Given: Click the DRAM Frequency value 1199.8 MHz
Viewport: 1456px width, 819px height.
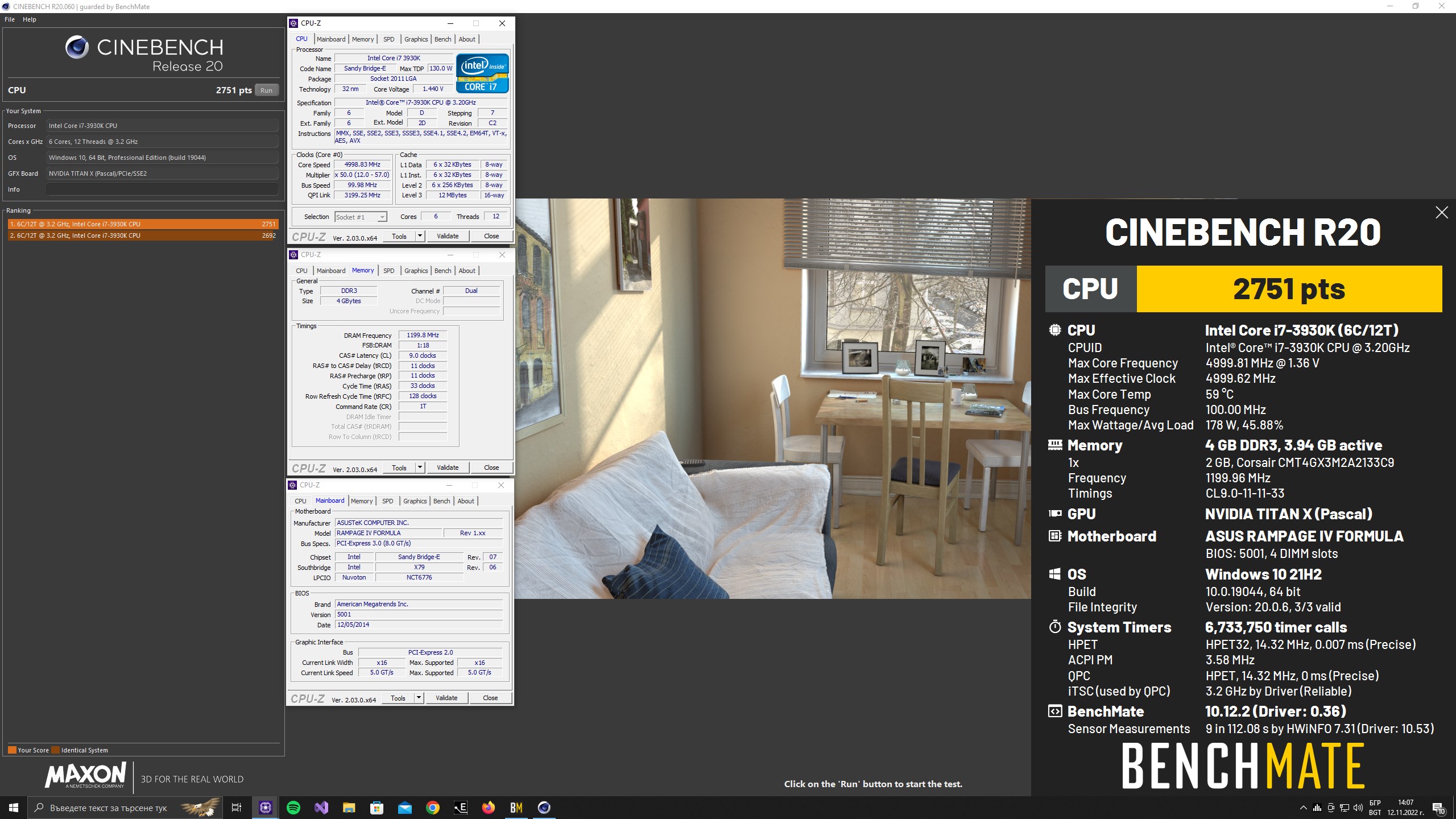Looking at the screenshot, I should click(423, 335).
